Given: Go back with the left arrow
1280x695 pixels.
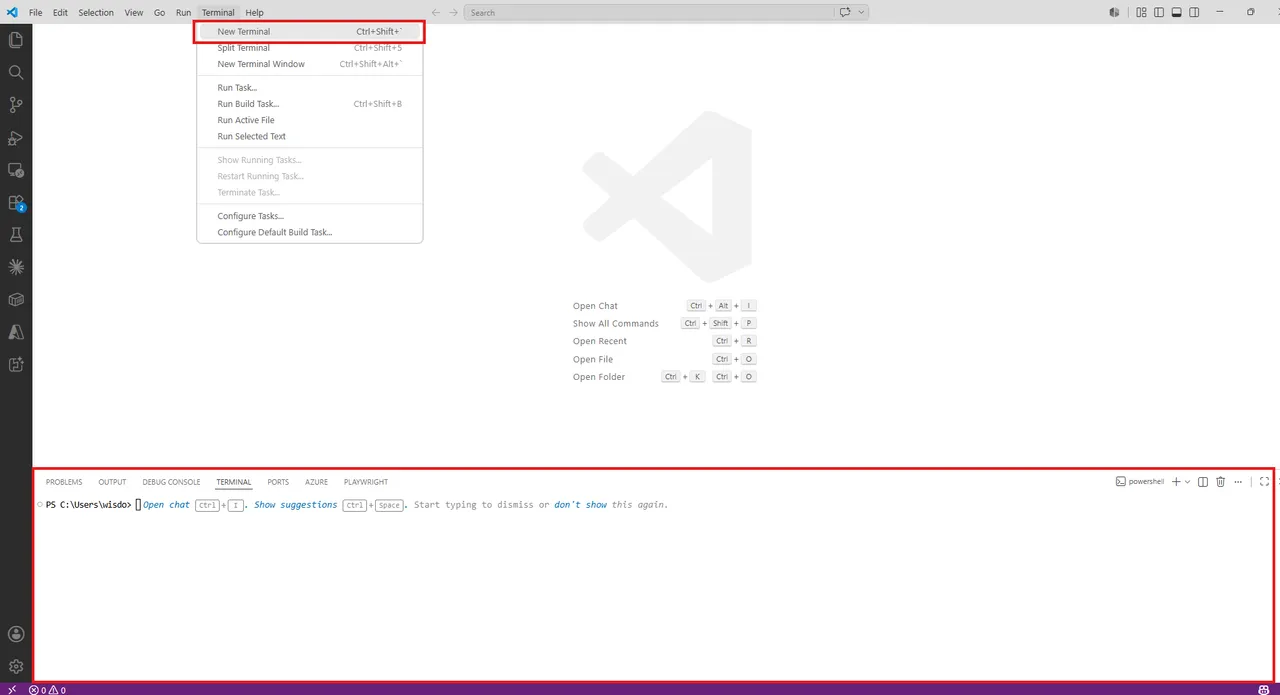Looking at the screenshot, I should [435, 12].
